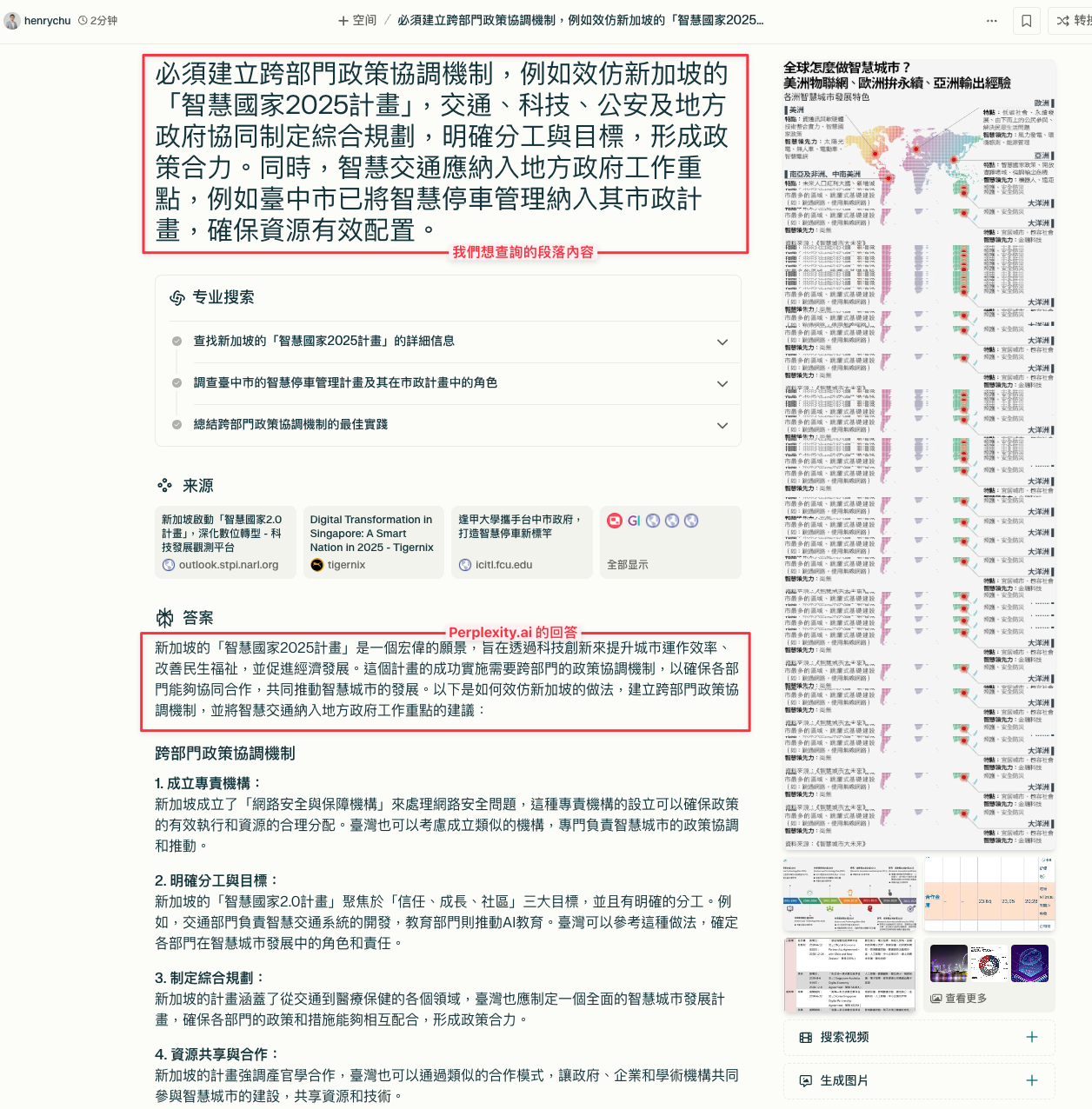This screenshot has width=1092, height=1109.
Task: Open the colorful timeline infographic thumbnail
Action: [x=849, y=893]
